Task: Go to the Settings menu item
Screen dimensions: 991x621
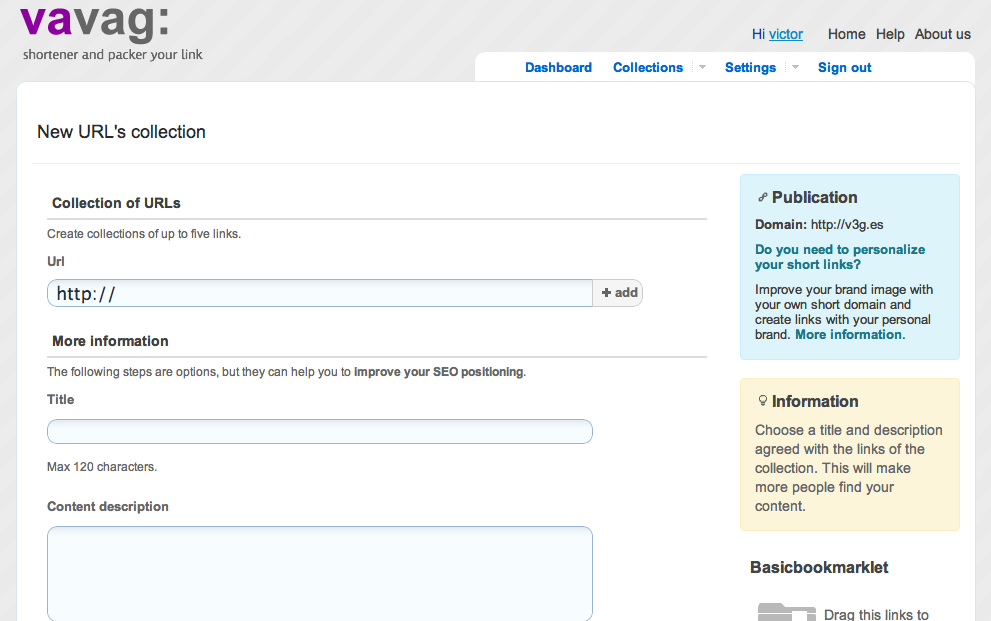Action: [x=750, y=67]
